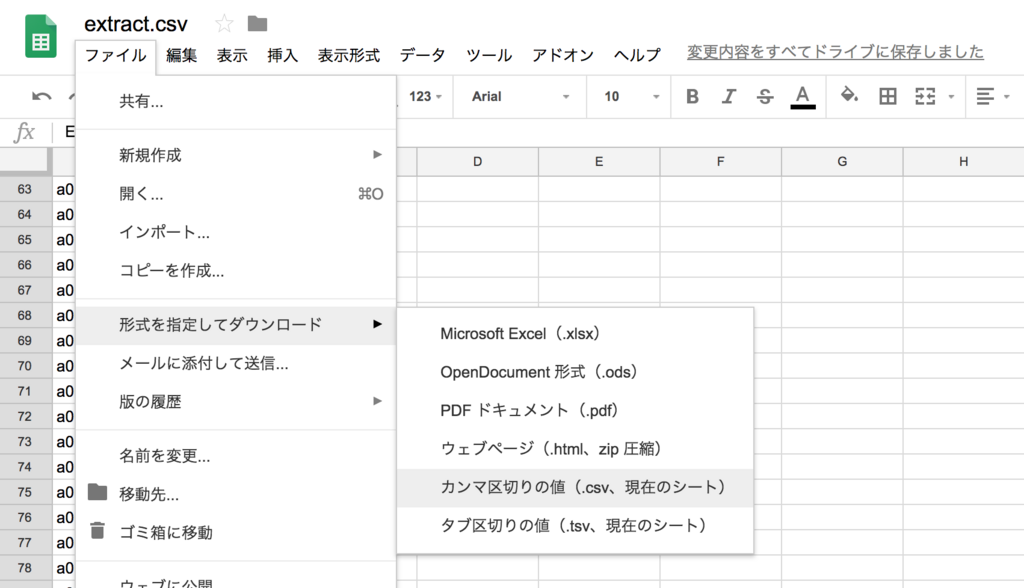Open the 編集 menu
Viewport: 1024px width, 588px height.
182,56
